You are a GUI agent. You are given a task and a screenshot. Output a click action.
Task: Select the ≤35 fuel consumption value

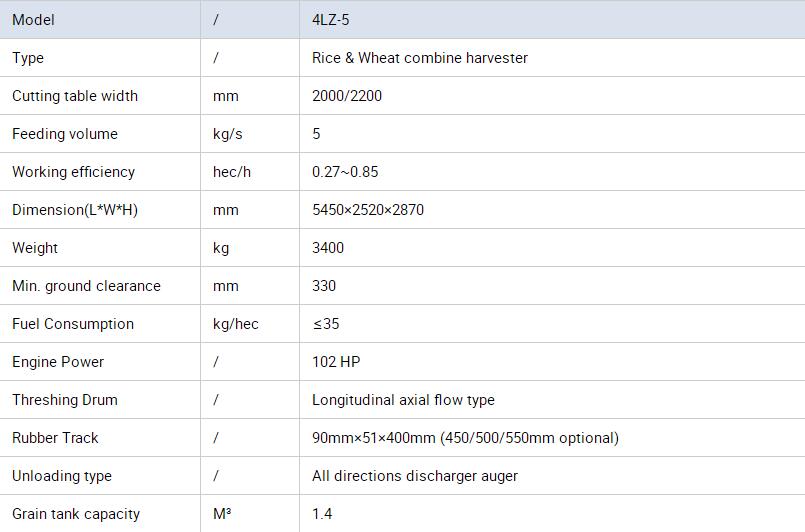(x=326, y=324)
